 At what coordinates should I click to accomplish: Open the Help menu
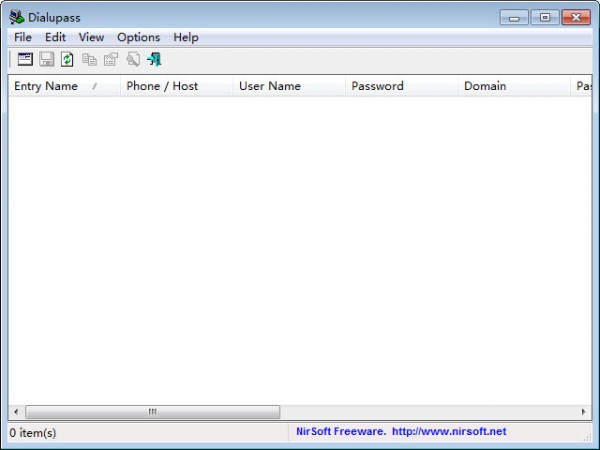click(x=186, y=38)
